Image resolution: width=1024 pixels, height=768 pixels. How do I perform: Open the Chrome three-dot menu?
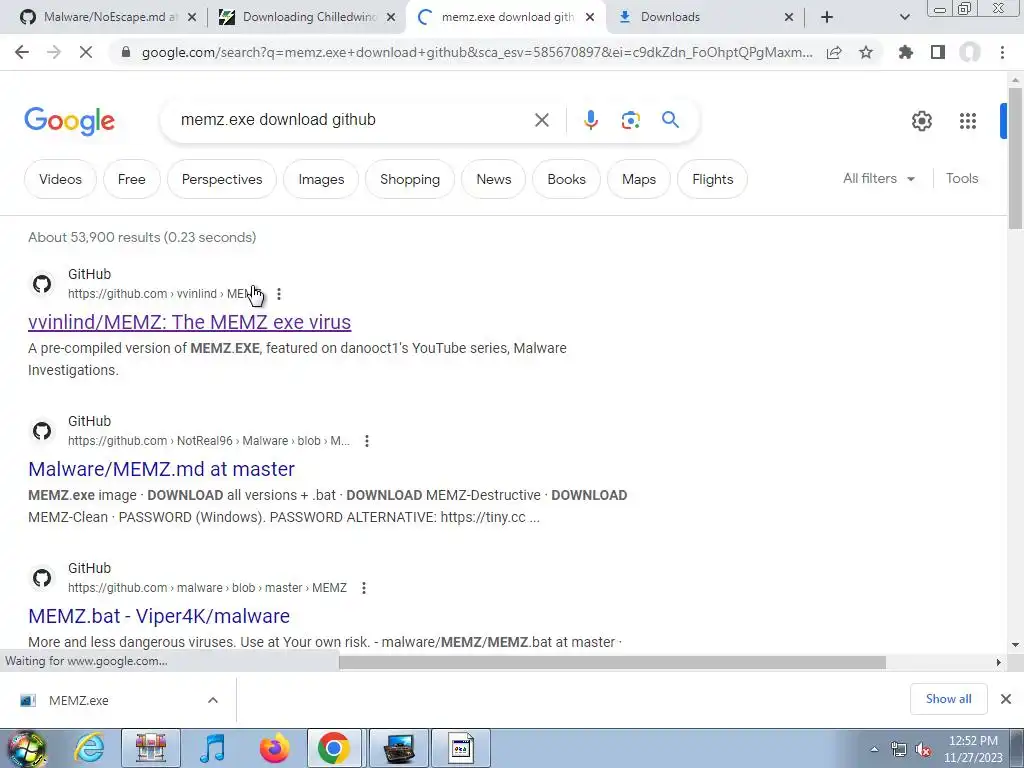tap(1002, 52)
